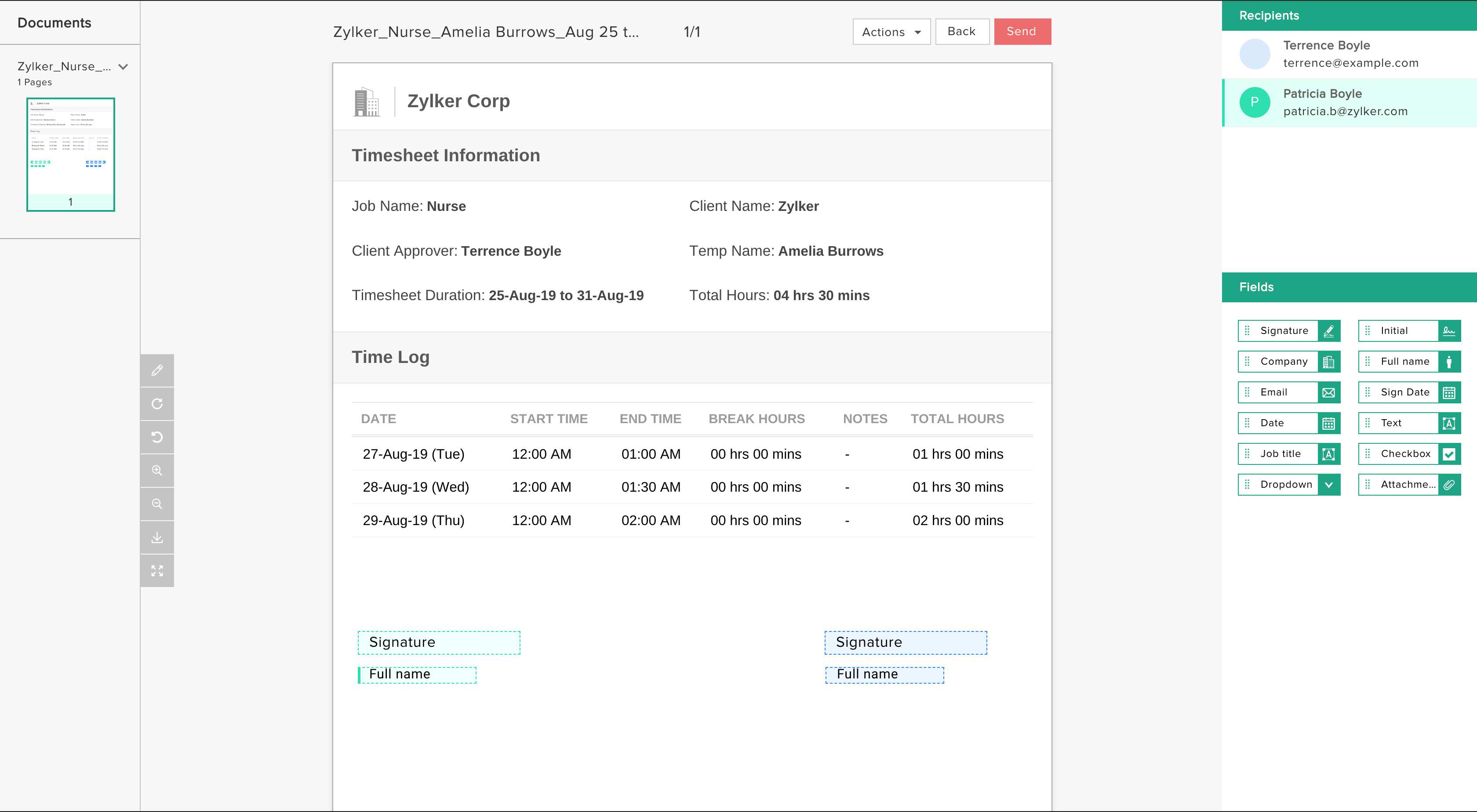Click the redo rotate arrow icon
Image resolution: width=1477 pixels, height=812 pixels.
[x=157, y=404]
